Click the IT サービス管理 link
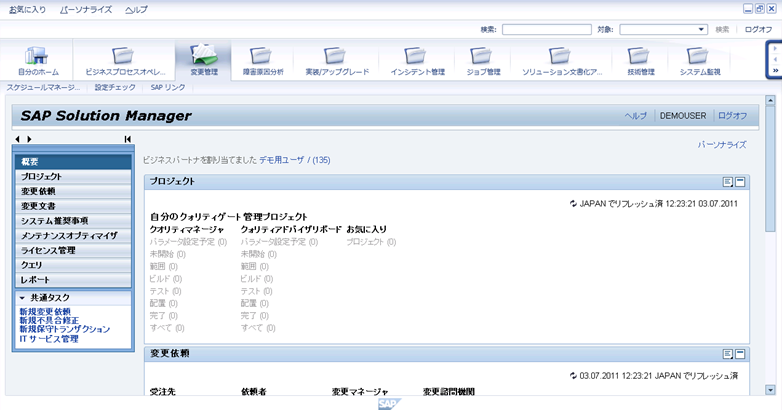The width and height of the screenshot is (782, 410). click(x=49, y=339)
